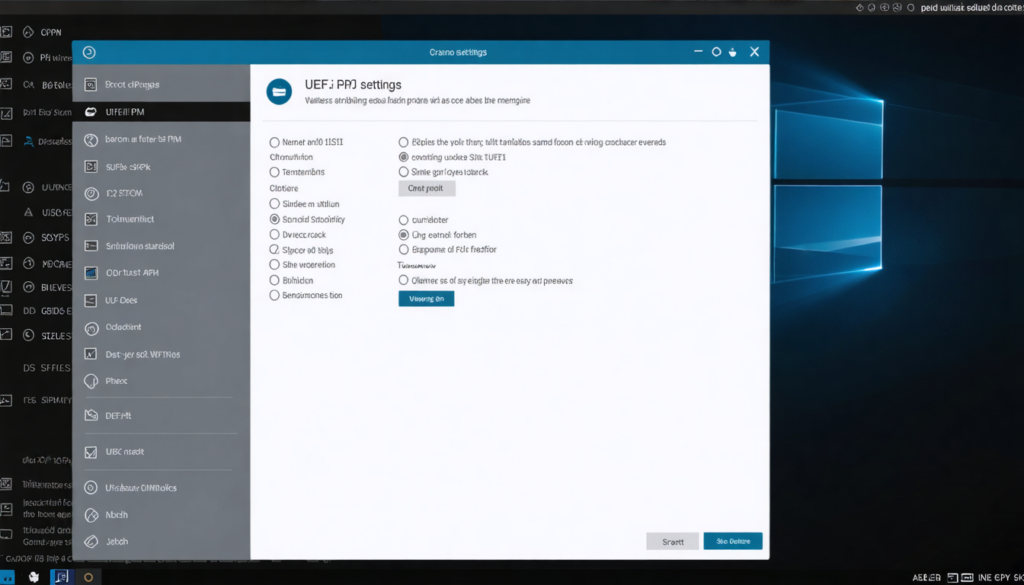The image size is (1024, 585).
Task: Choose the 'Dvrecc rcack' radio button
Action: 274,234
